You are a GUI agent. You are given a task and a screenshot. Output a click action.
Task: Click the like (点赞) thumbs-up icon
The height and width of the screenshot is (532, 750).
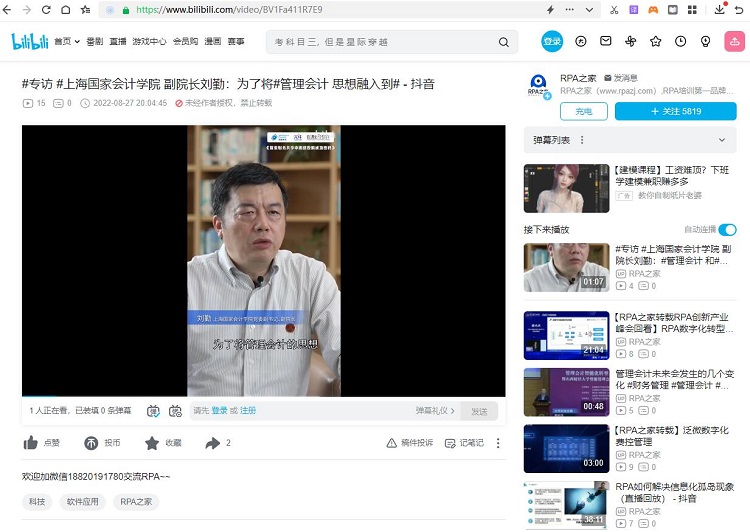(x=31, y=442)
